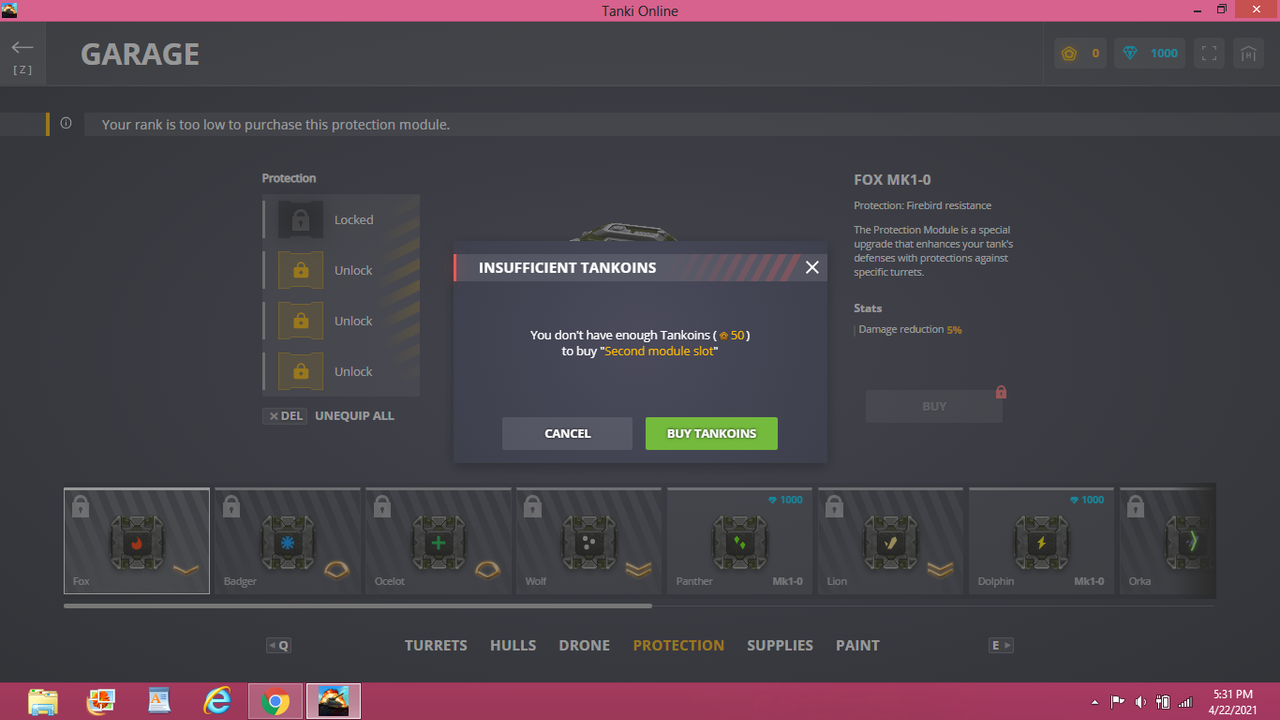This screenshot has height=720, width=1280.
Task: Unlock the third protection module slot
Action: click(341, 321)
